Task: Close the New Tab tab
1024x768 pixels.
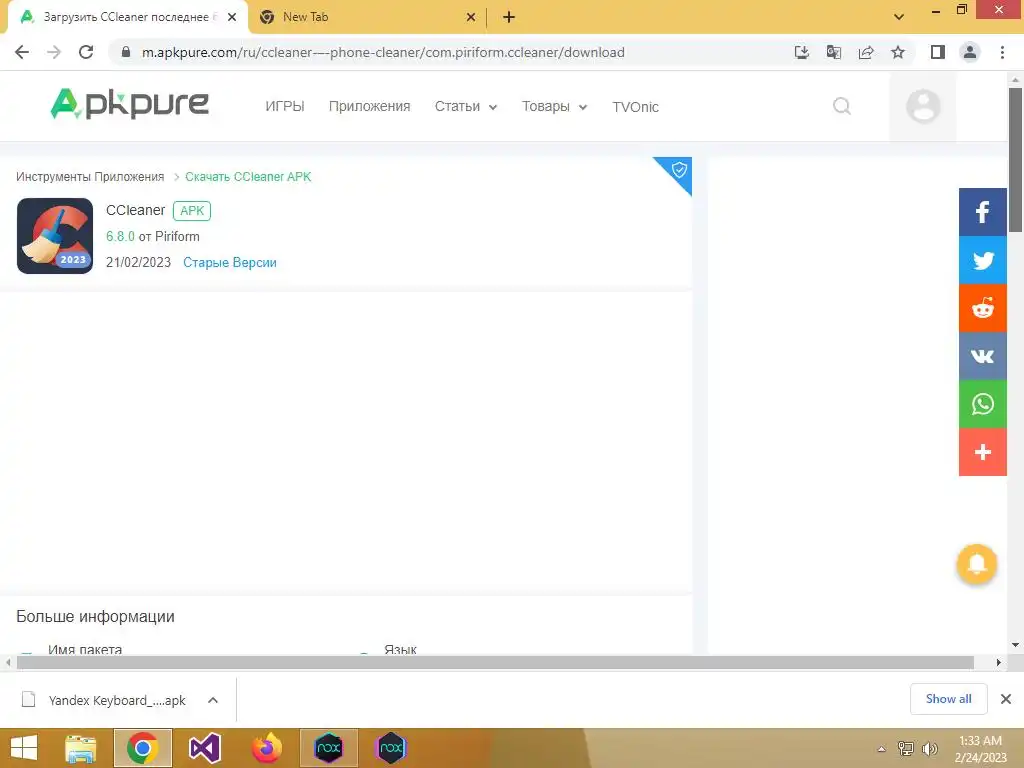Action: (471, 17)
